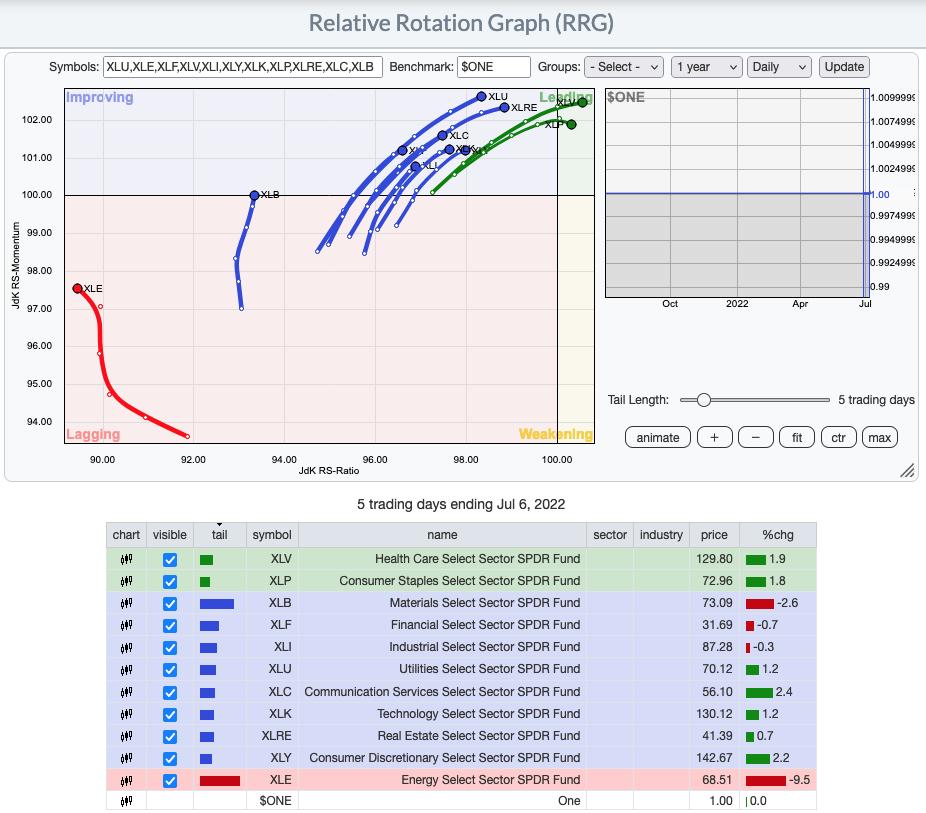This screenshot has width=926, height=813.
Task: Click the XLB data point on graph
Action: coord(254,195)
